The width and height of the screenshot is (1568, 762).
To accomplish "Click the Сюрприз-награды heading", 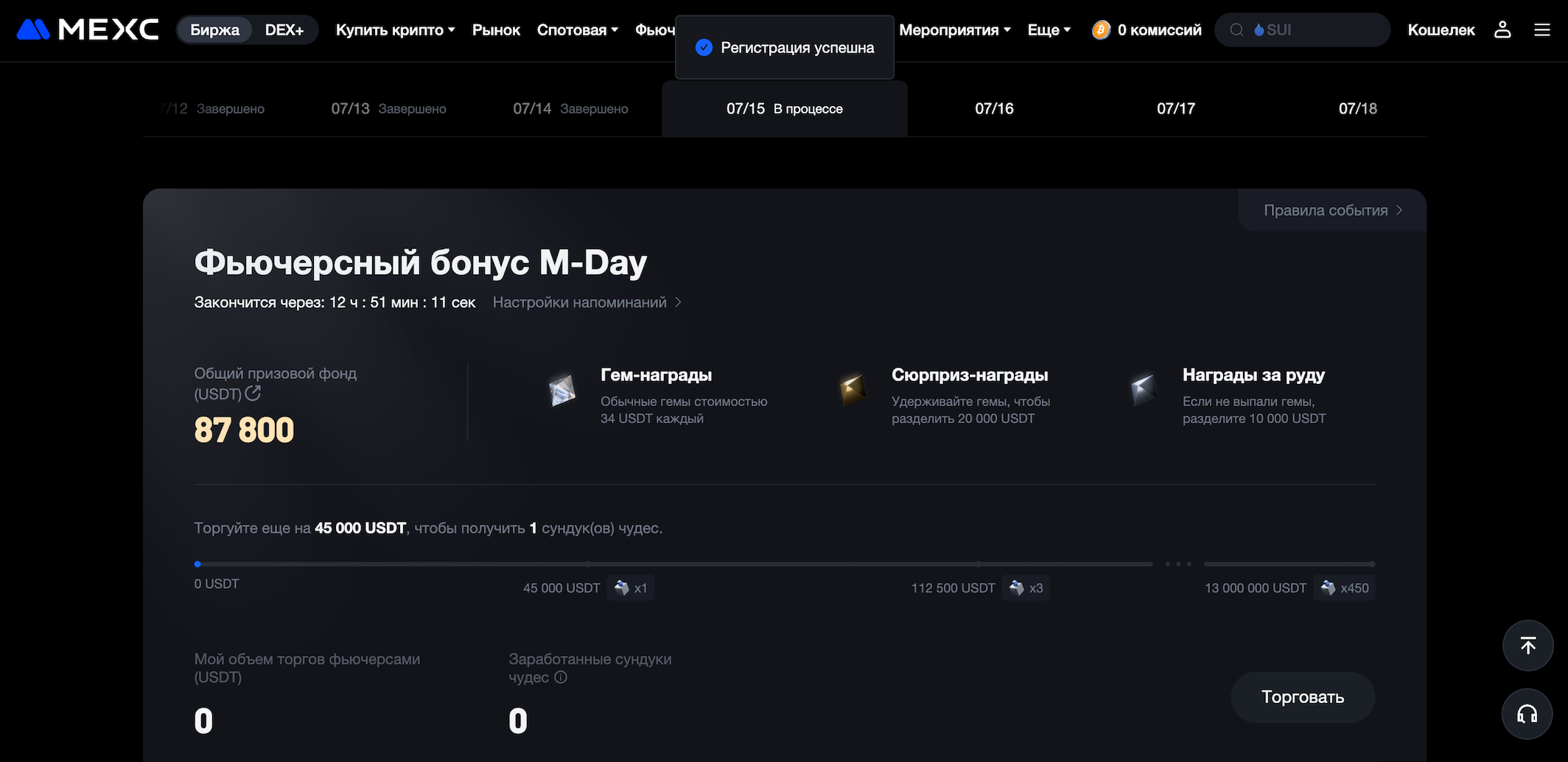I will click(970, 374).
